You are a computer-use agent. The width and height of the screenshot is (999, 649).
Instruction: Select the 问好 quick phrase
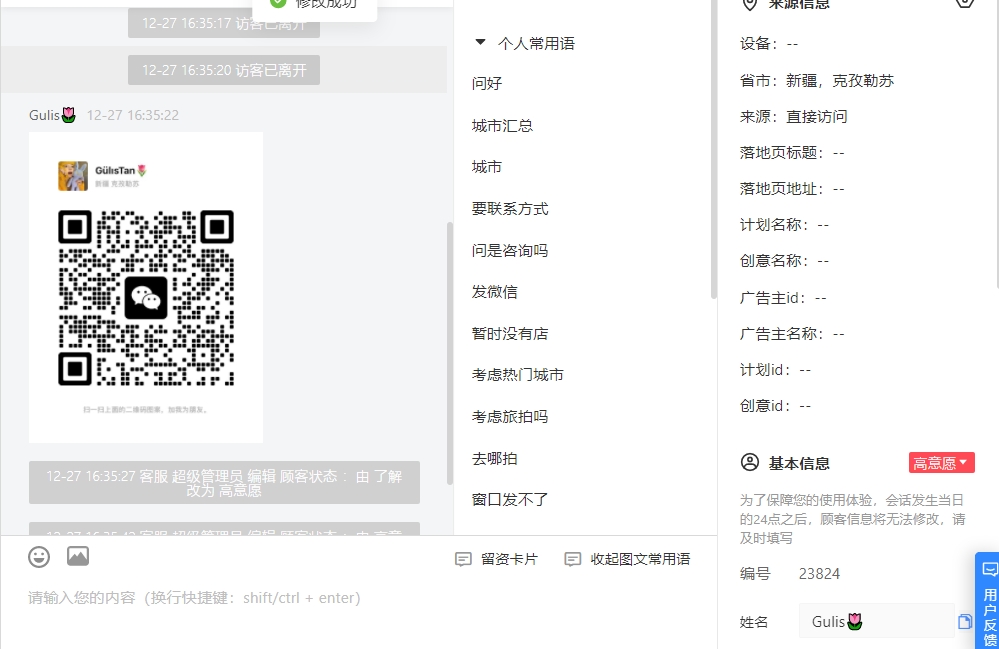[487, 83]
